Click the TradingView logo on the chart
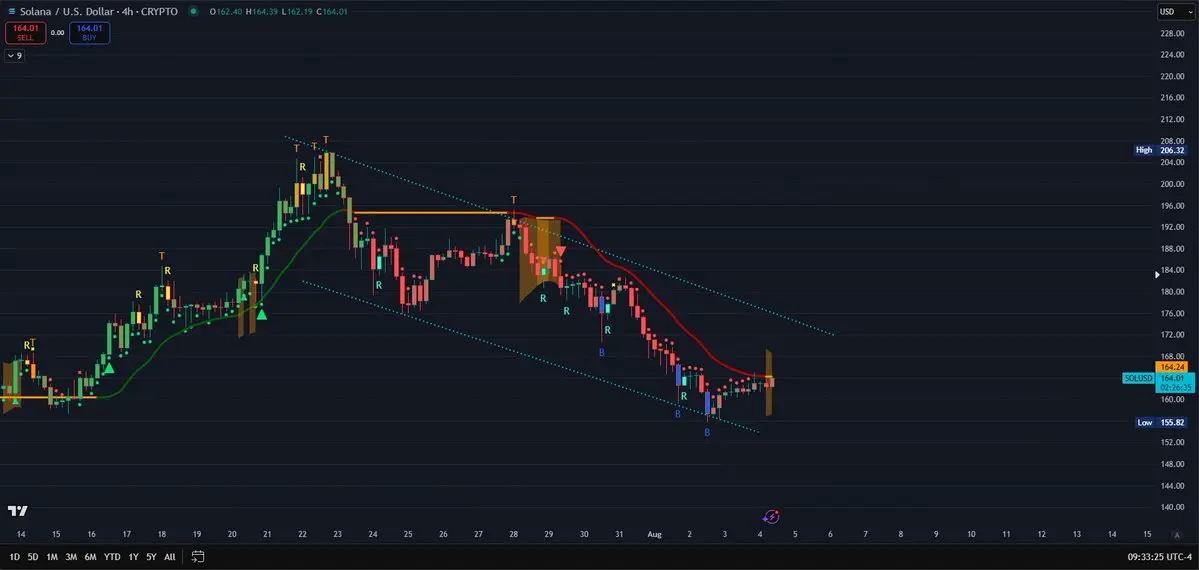Screen dimensions: 1199x570 click(x=18, y=510)
